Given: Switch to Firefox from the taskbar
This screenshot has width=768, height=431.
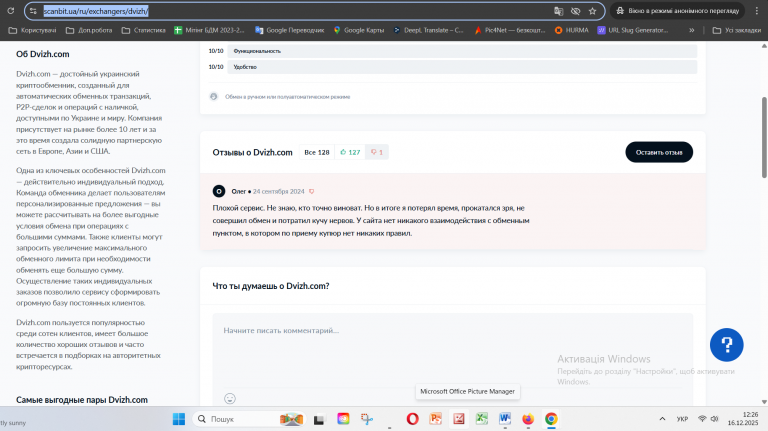Looking at the screenshot, I should tap(528, 419).
